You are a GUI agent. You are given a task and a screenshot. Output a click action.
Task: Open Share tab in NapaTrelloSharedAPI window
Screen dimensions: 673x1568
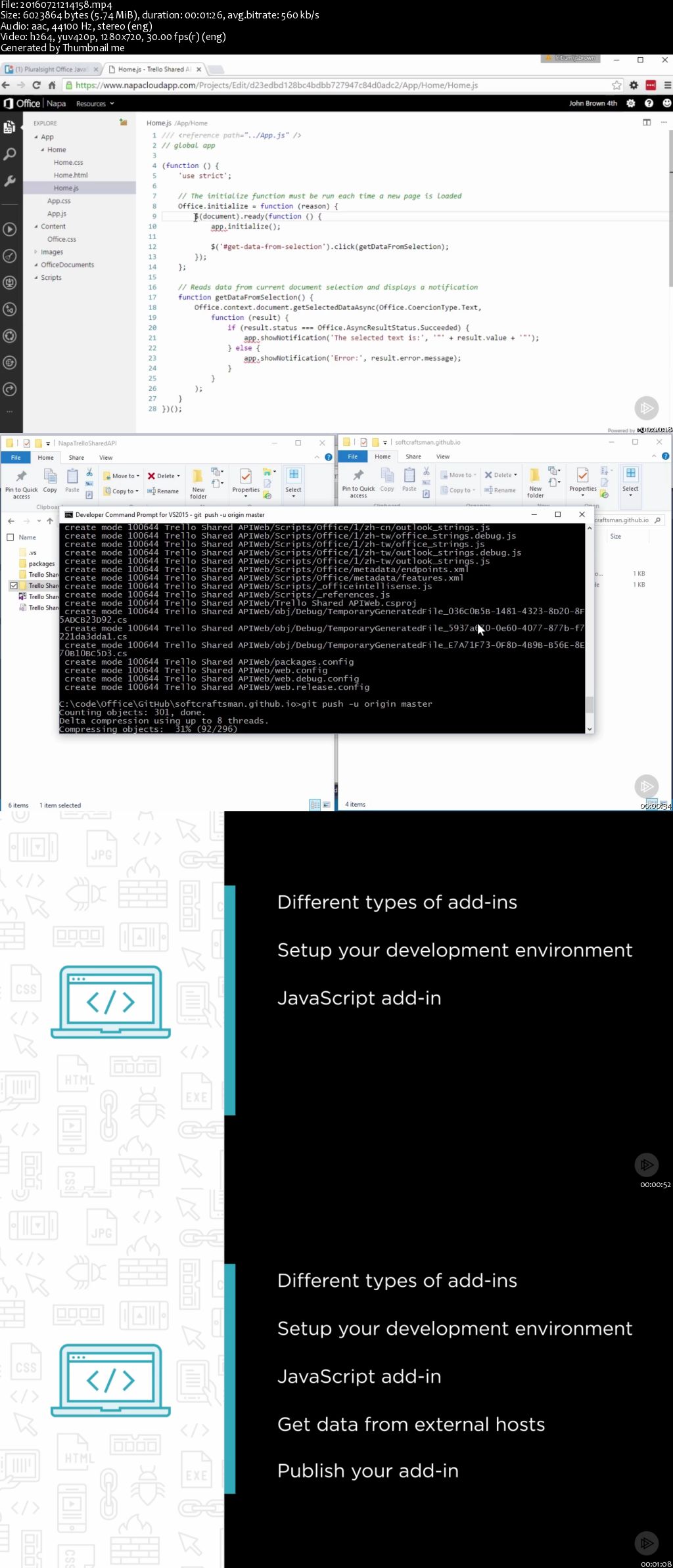click(x=76, y=458)
